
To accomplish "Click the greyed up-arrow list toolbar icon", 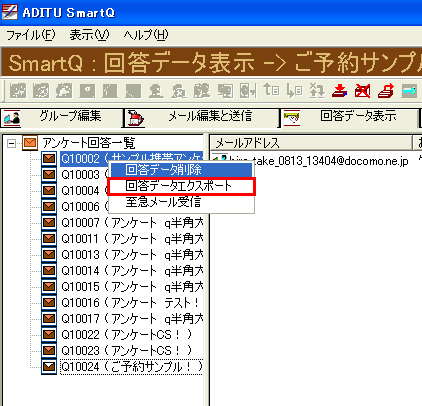I will 271,91.
